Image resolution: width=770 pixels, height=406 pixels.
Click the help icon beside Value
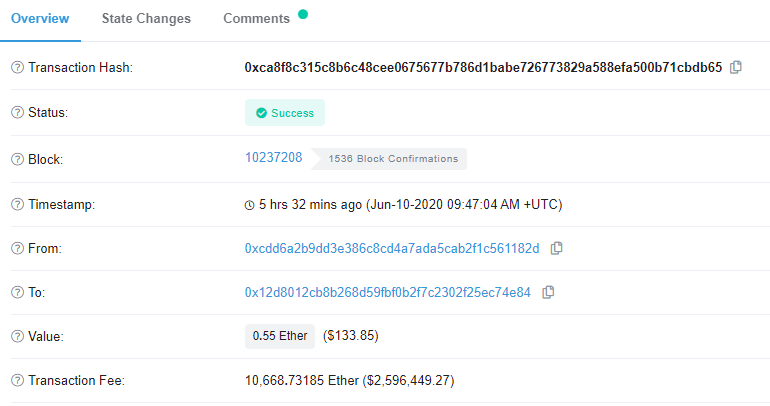pos(17,336)
